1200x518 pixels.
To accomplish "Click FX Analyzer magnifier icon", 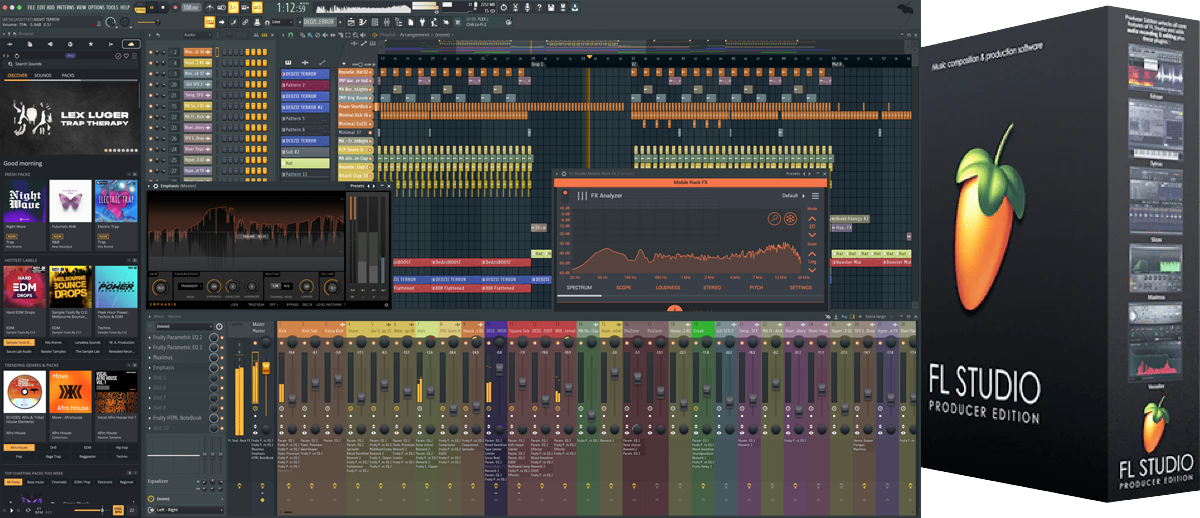I will point(774,218).
